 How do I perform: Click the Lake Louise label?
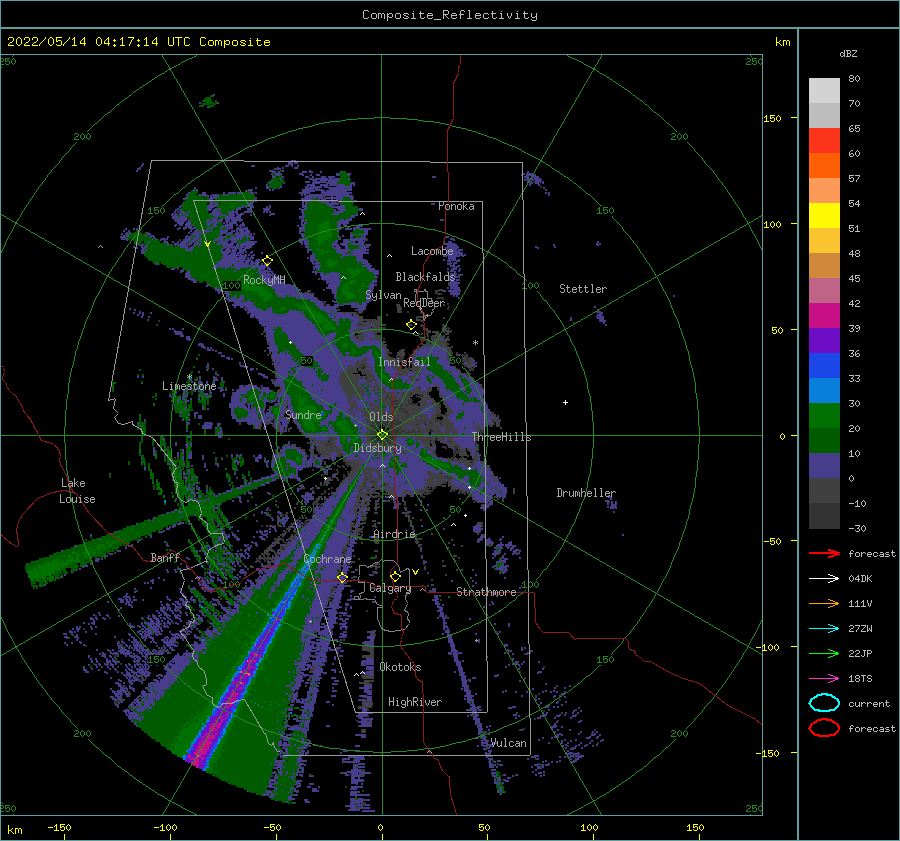77,491
